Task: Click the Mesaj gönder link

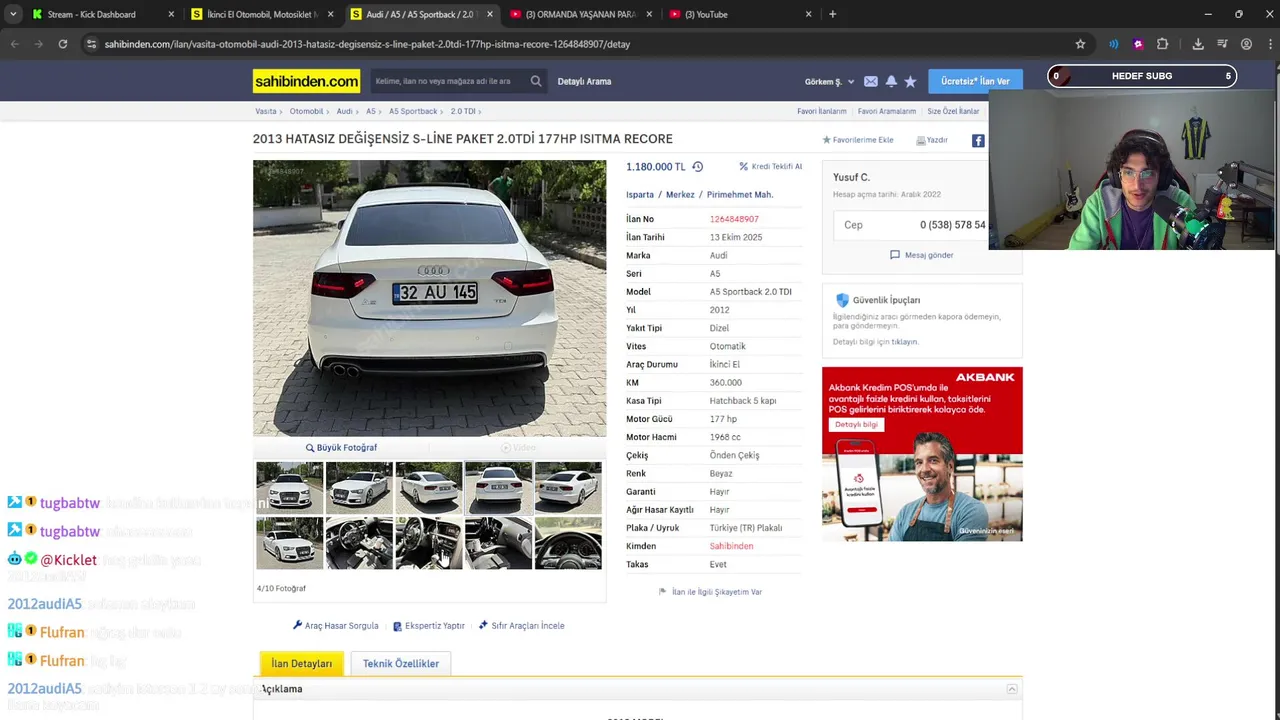Action: (x=922, y=255)
